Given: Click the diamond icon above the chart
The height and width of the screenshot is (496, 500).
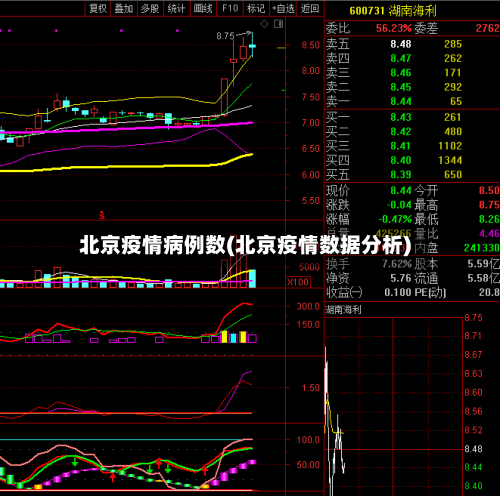Looking at the screenshot, I should (x=264, y=24).
